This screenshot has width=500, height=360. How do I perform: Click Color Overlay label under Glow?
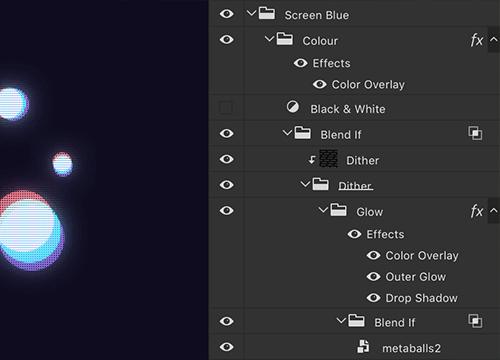[x=422, y=256]
